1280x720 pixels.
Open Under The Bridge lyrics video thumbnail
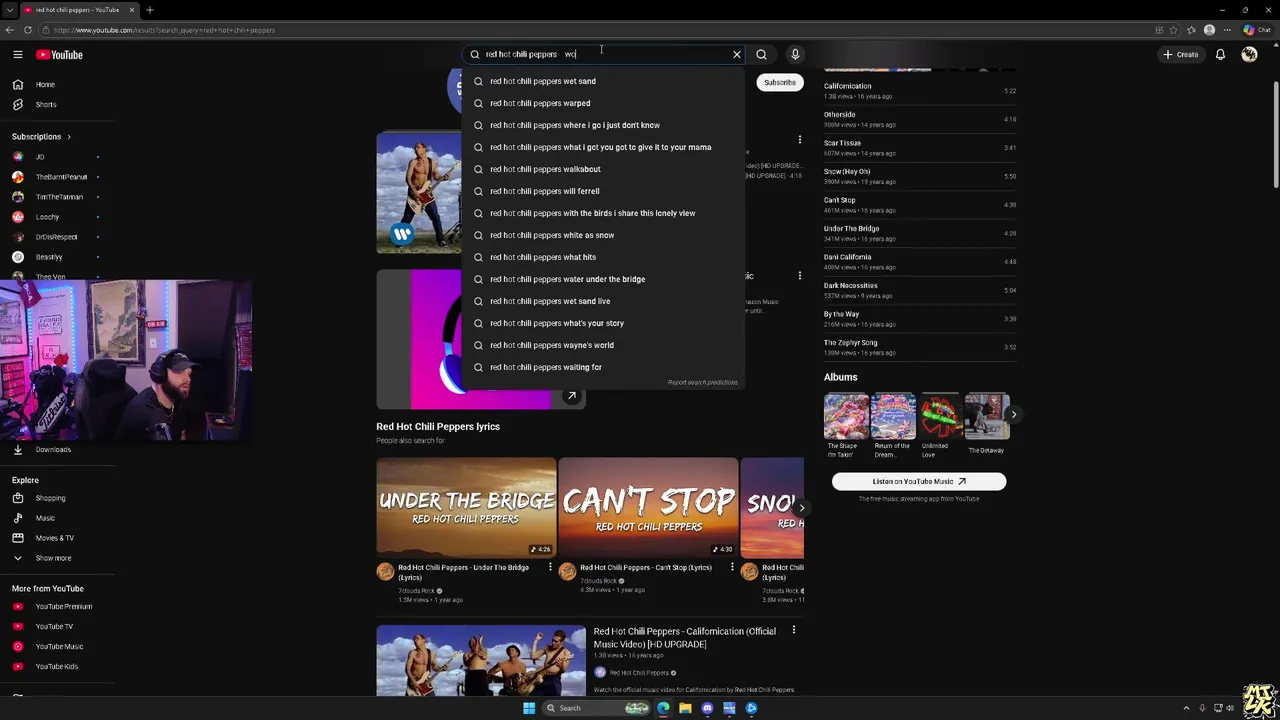[466, 507]
